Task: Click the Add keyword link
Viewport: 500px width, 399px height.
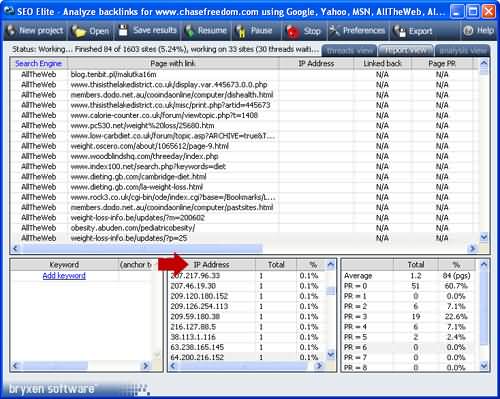Action: (x=64, y=276)
